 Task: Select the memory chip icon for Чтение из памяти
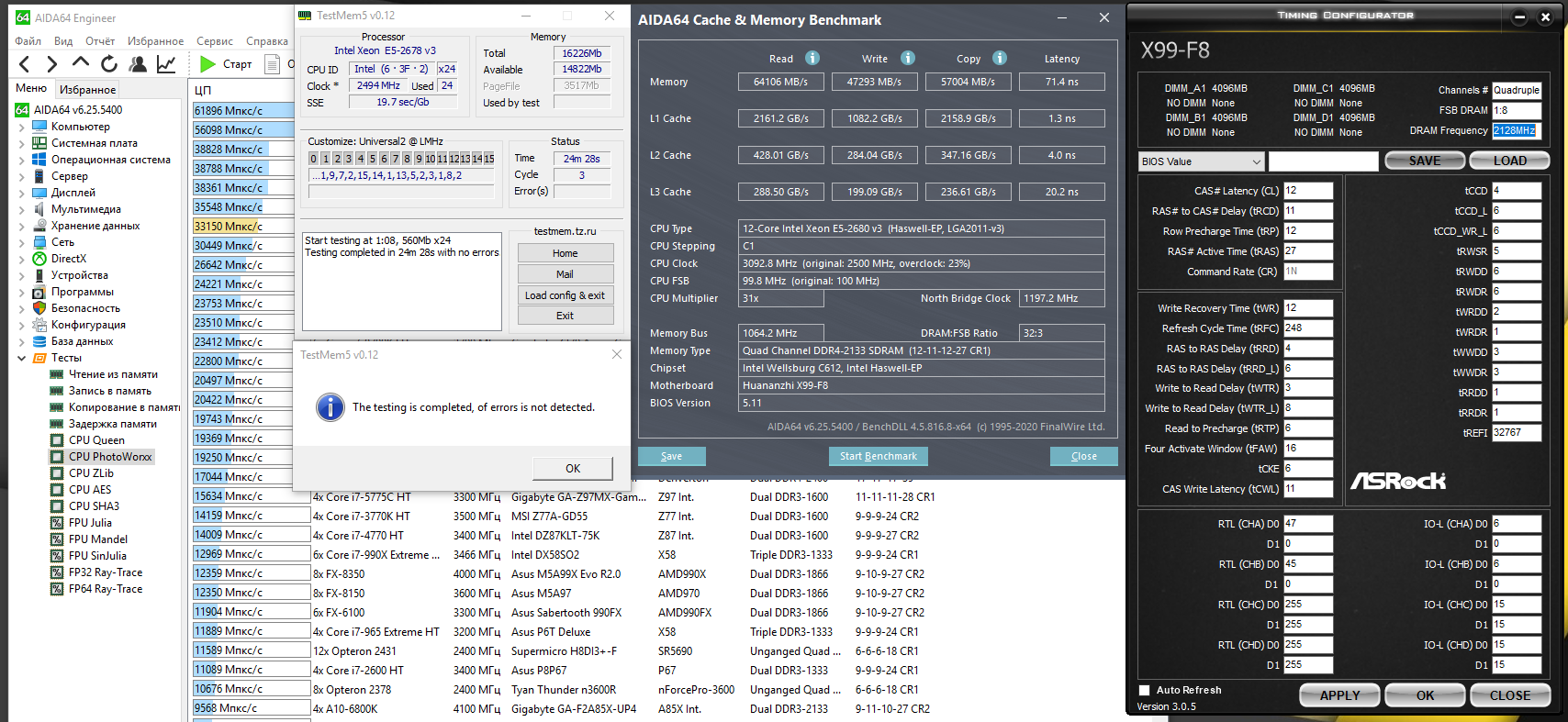tap(57, 374)
